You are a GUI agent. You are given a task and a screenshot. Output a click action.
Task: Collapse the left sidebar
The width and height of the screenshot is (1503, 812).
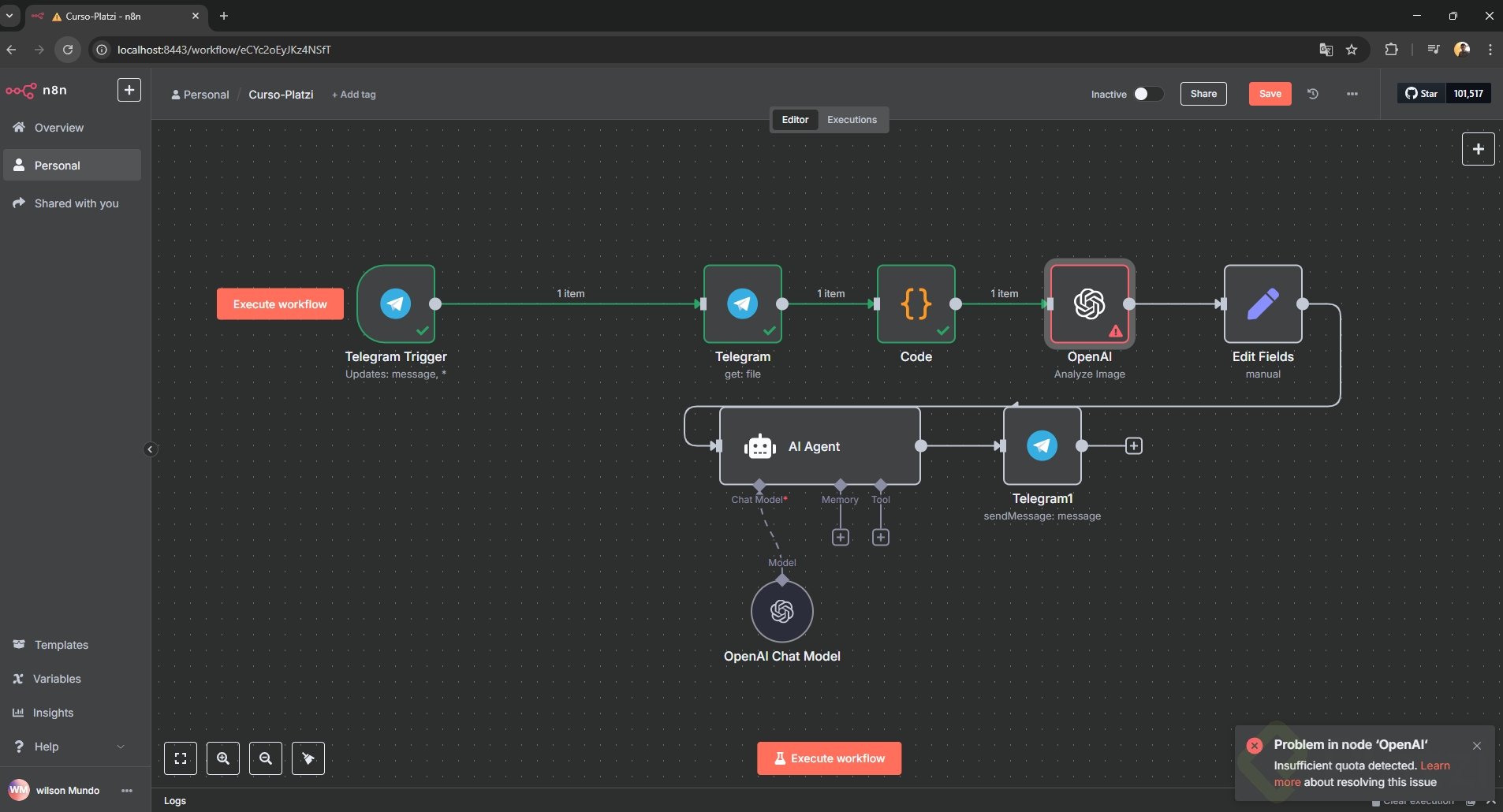150,449
